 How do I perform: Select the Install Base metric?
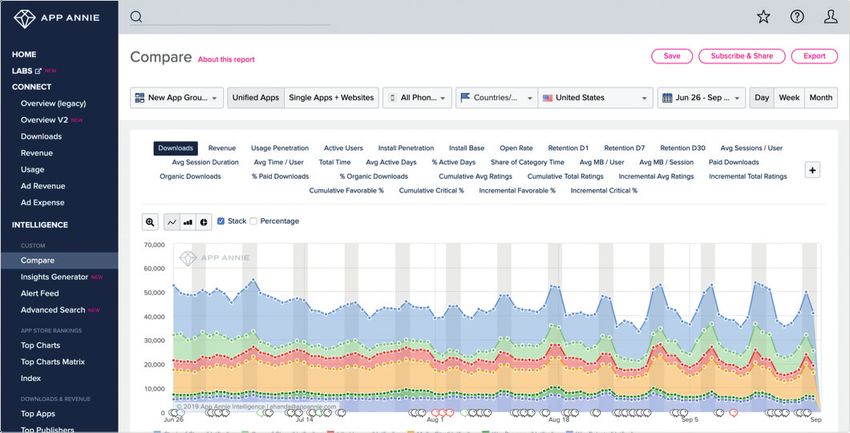[x=467, y=148]
